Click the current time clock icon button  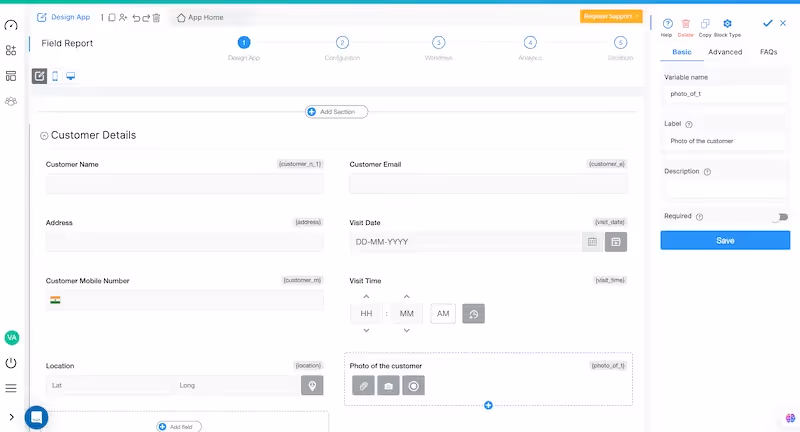(x=473, y=314)
